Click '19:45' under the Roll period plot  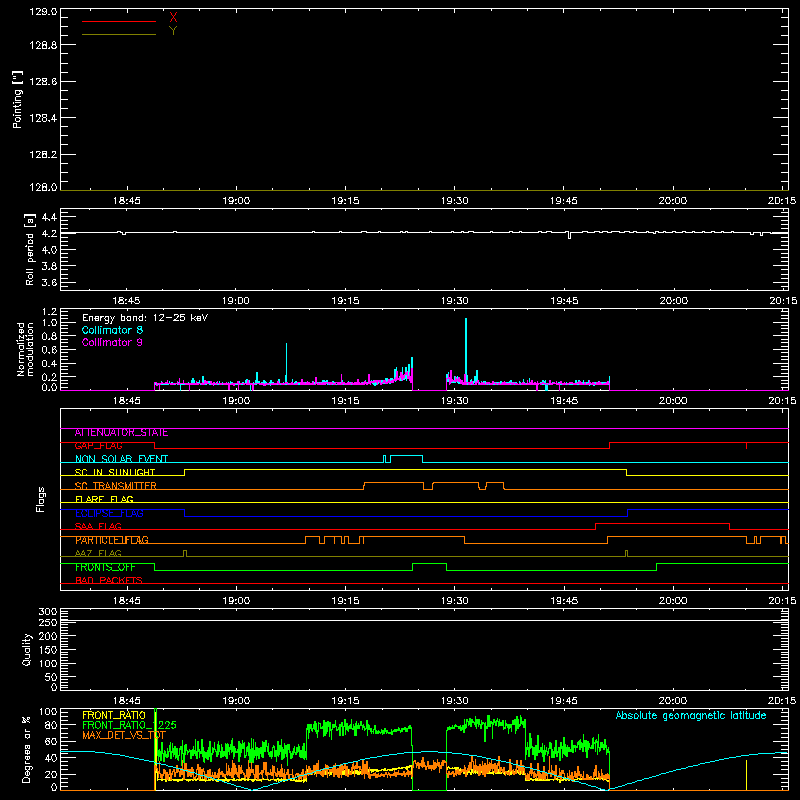(564, 301)
